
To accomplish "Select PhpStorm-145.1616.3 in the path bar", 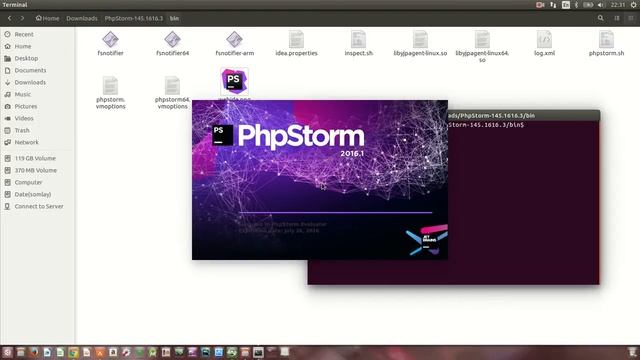I will coord(133,18).
